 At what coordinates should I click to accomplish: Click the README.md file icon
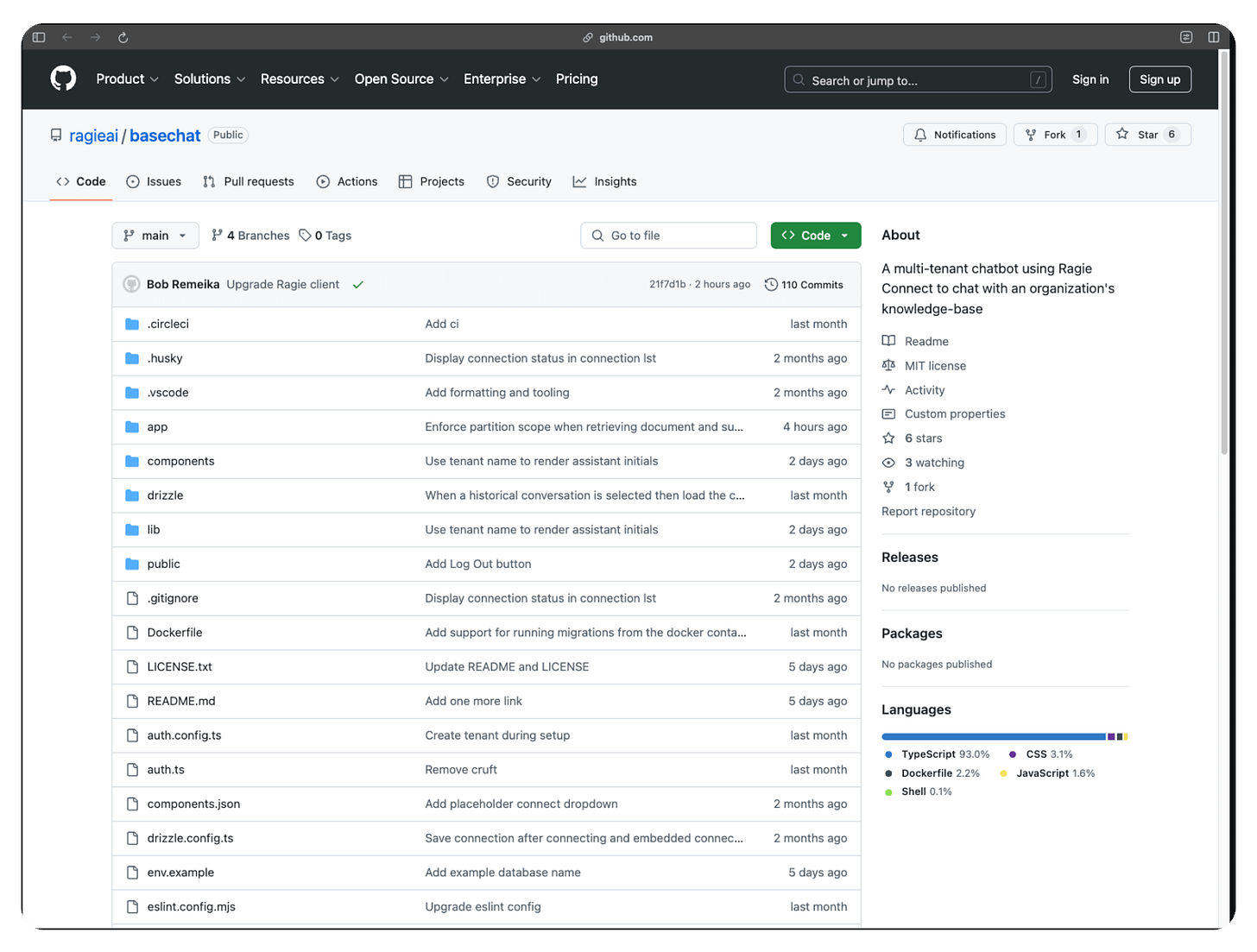[x=132, y=701]
